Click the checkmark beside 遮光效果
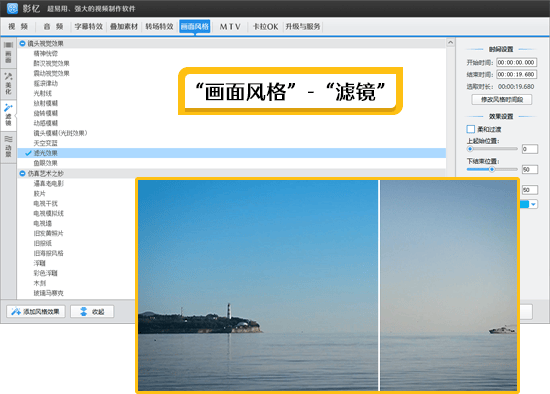Screen dimensions: 550x394 click(28, 153)
